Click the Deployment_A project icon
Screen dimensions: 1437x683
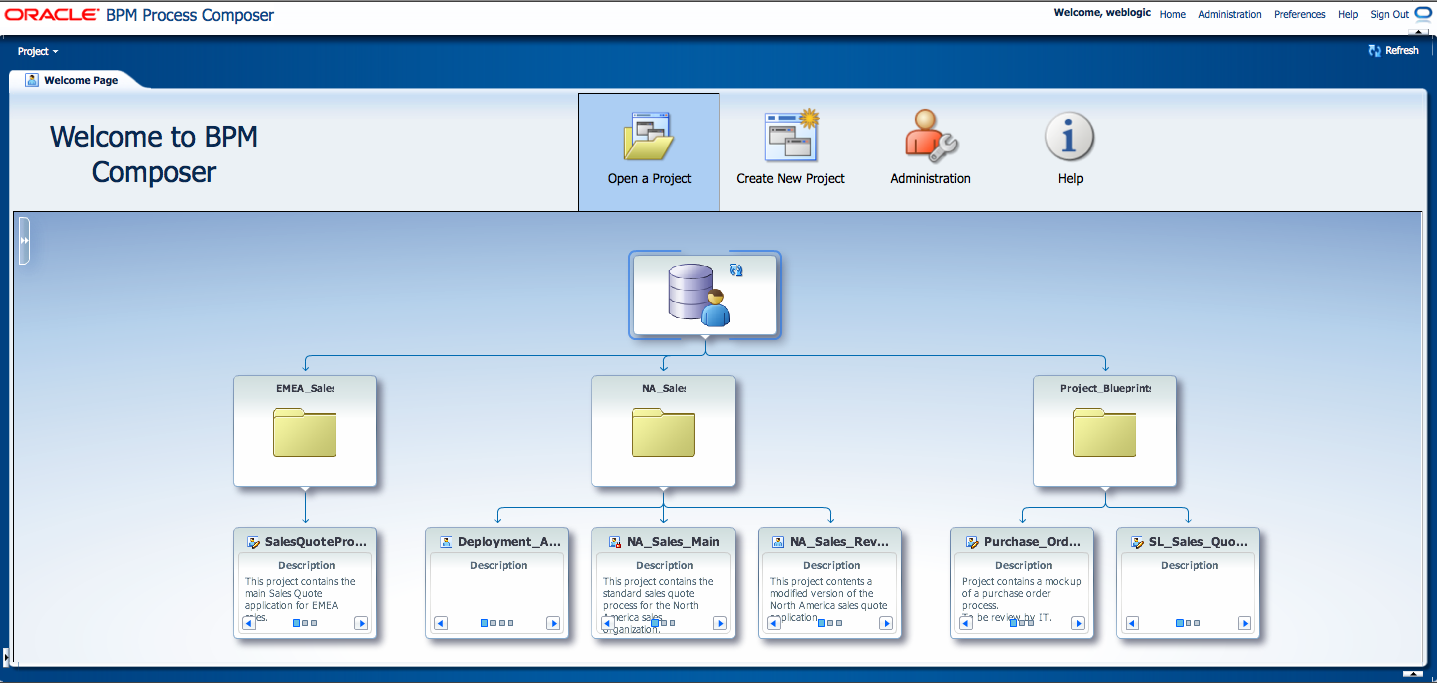(x=447, y=542)
